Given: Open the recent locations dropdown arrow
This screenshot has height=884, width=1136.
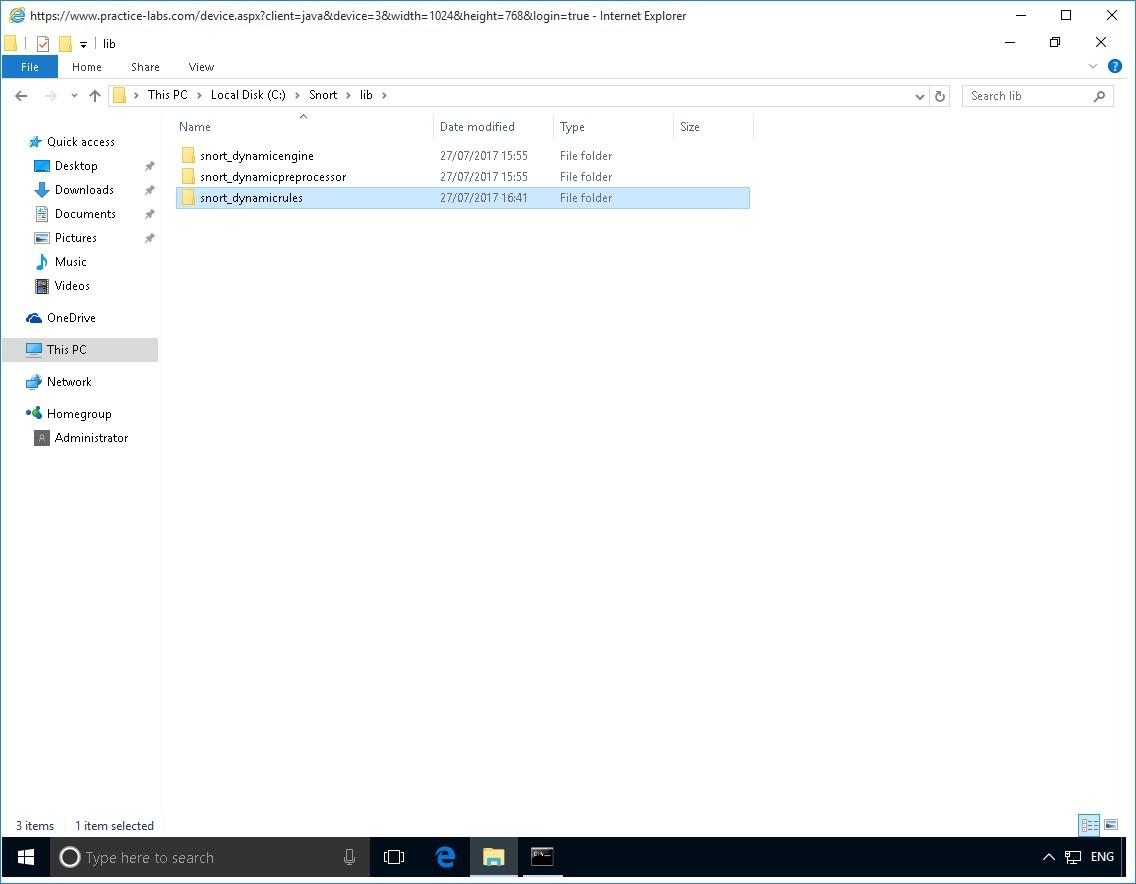Looking at the screenshot, I should click(x=74, y=96).
